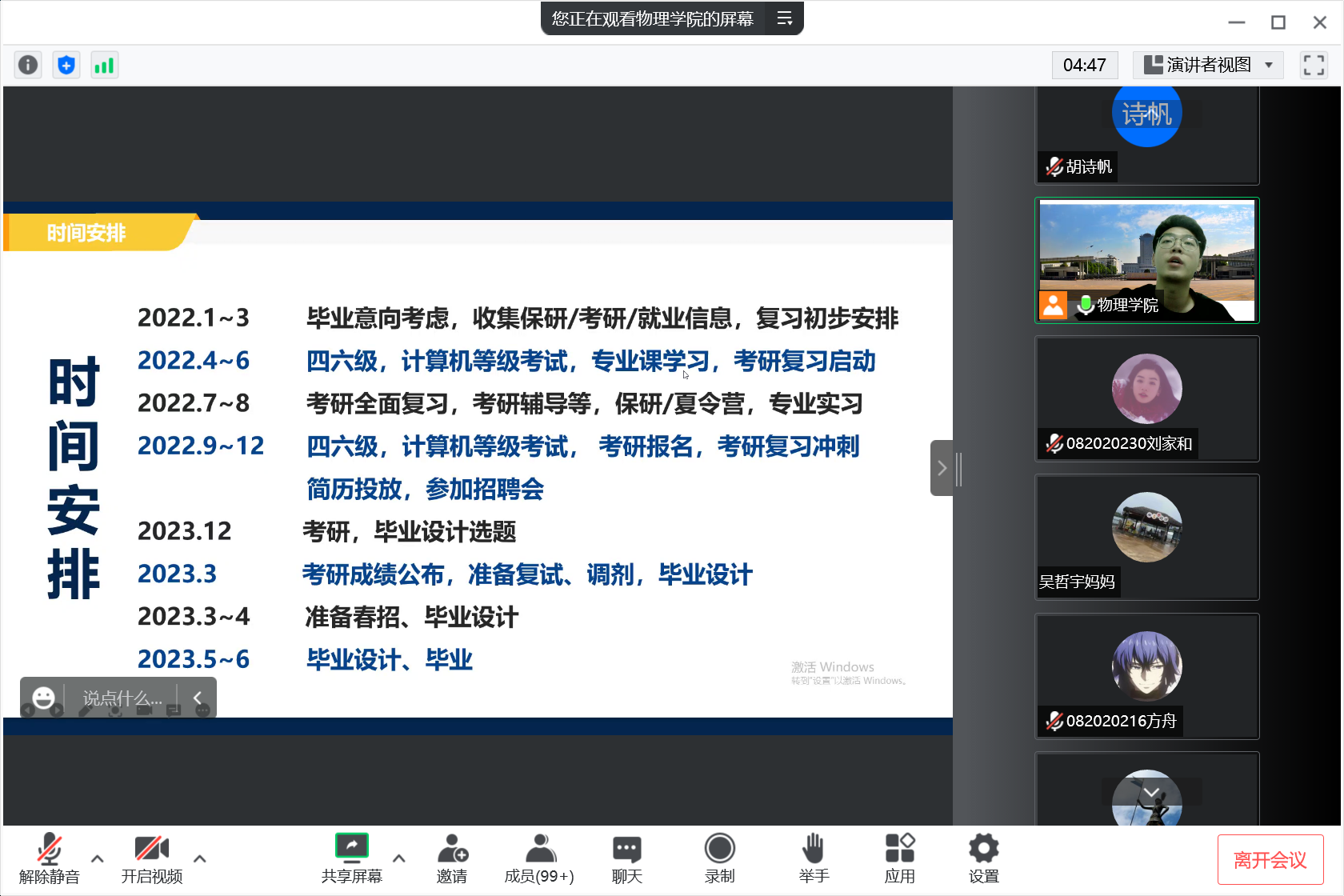
Task: Unmute the microphone
Action: coord(49,858)
